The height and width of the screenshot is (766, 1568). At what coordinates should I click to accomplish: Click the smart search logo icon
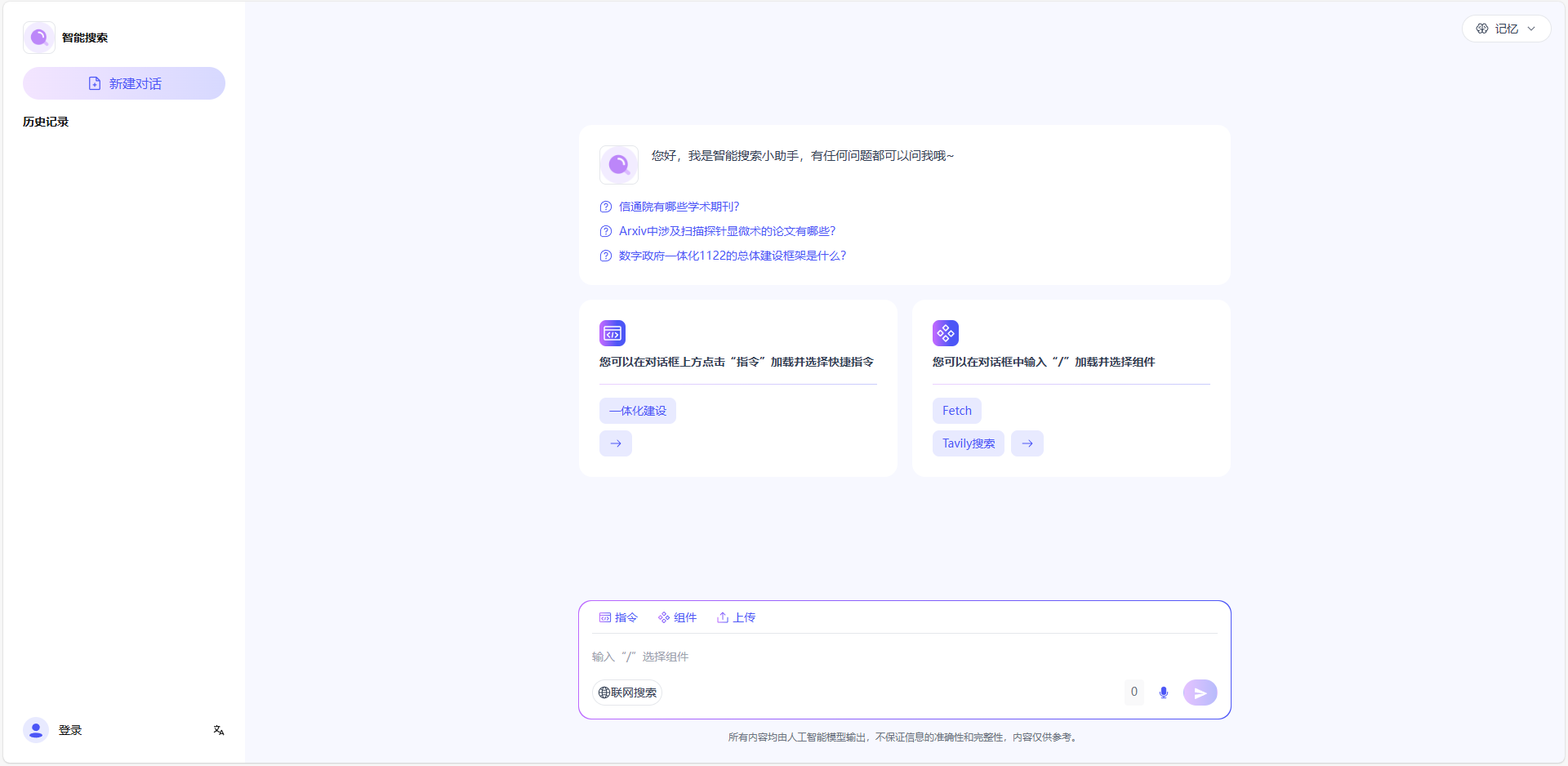[38, 38]
